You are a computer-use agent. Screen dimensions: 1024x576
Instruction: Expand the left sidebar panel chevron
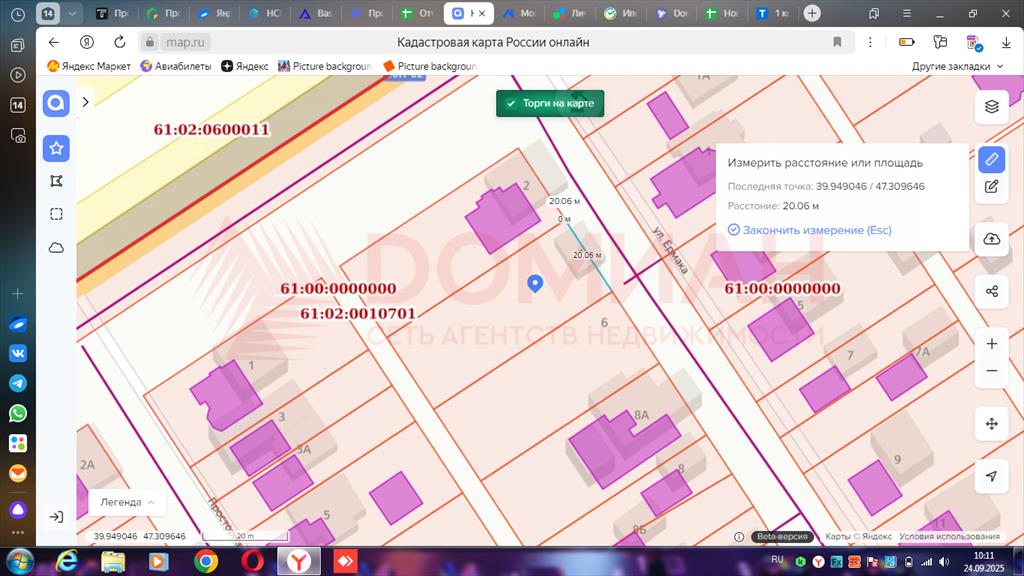click(x=86, y=102)
